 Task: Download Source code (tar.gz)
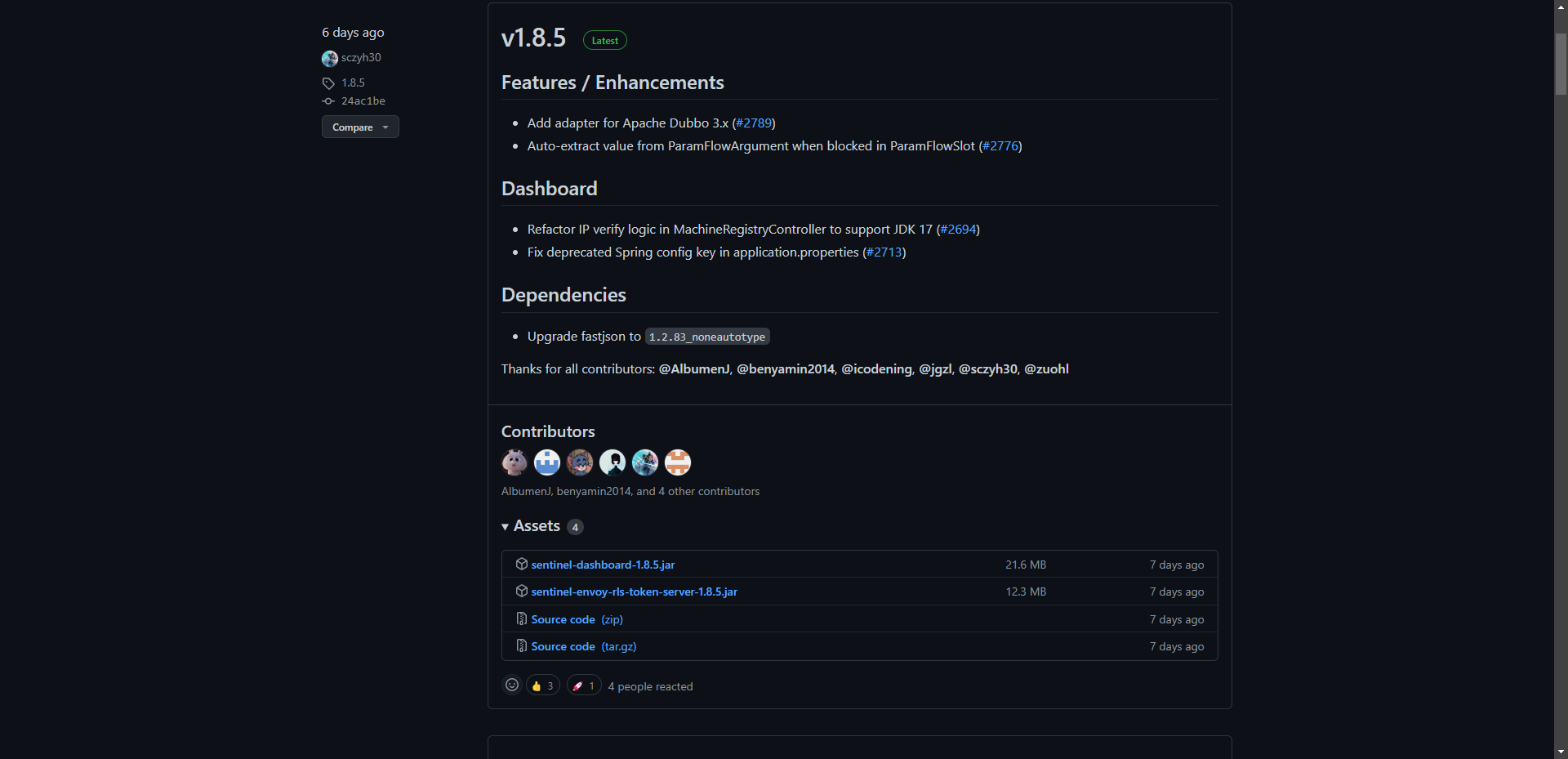click(584, 646)
